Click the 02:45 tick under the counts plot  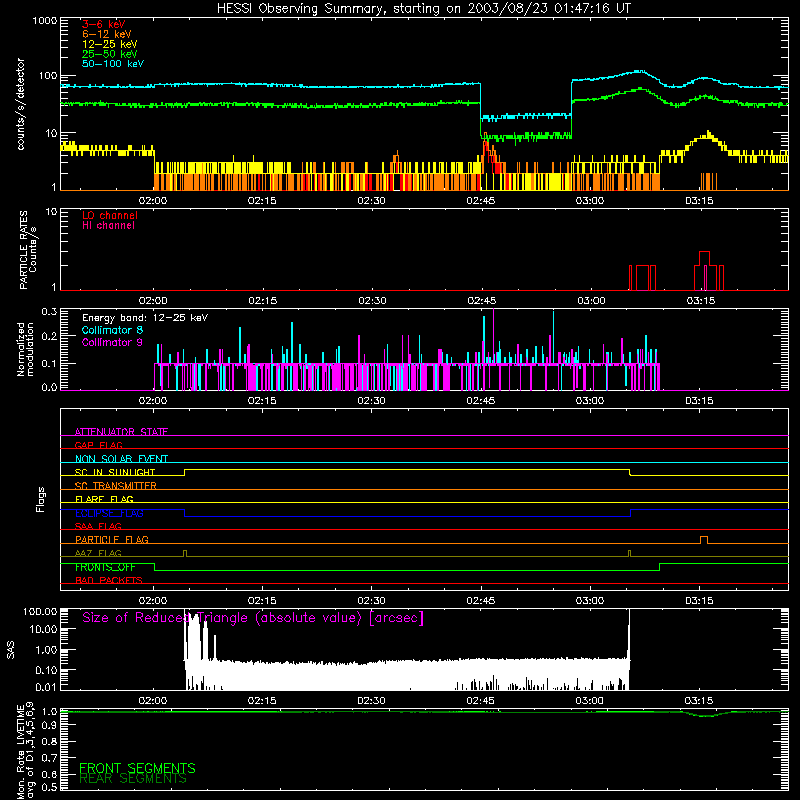pyautogui.click(x=481, y=201)
